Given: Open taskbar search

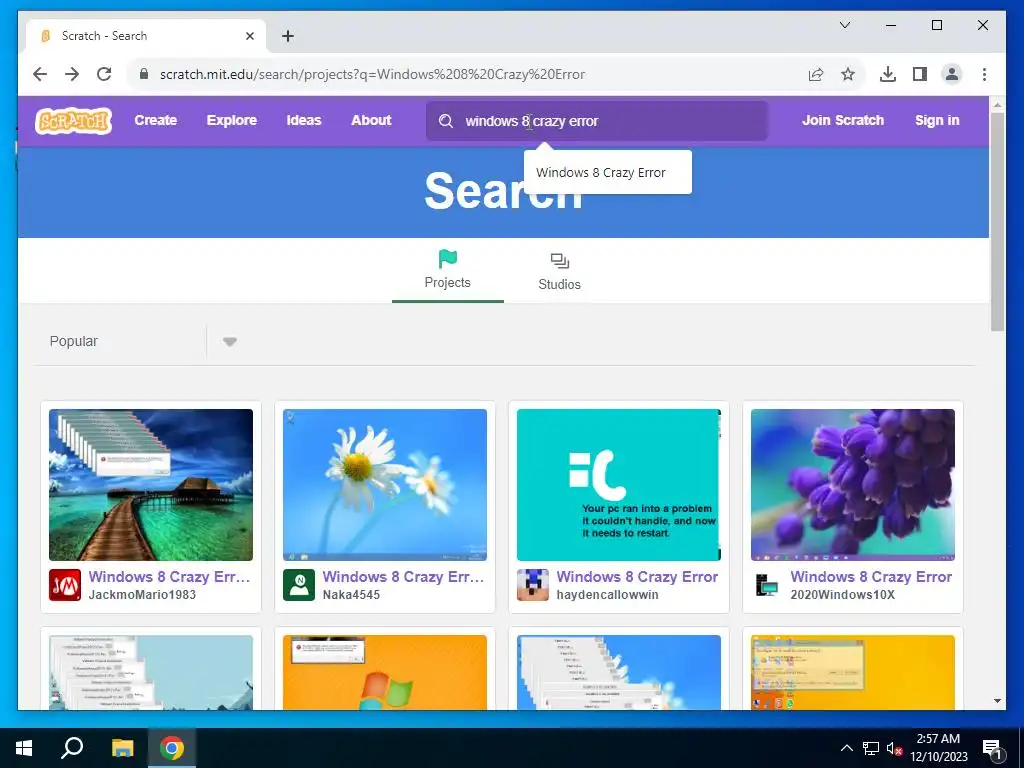Looking at the screenshot, I should pyautogui.click(x=72, y=748).
